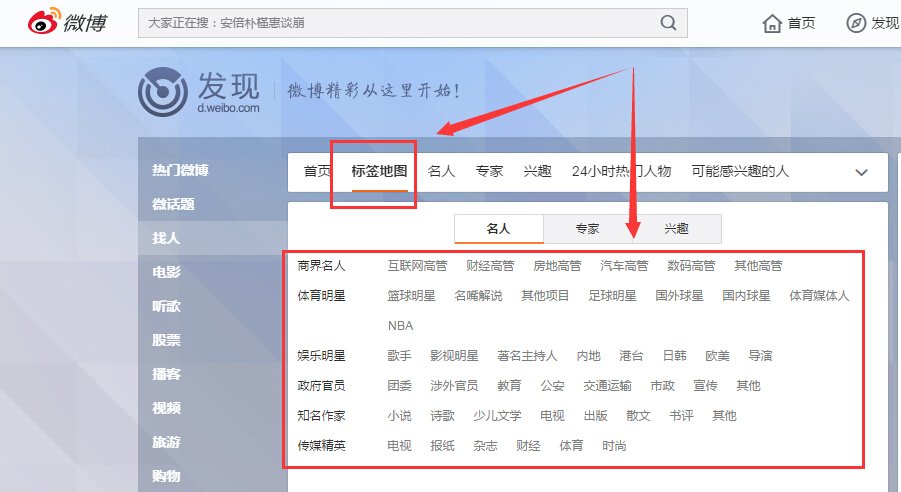Switch to the 标签地图 tab
Image resolution: width=901 pixels, height=492 pixels.
379,171
